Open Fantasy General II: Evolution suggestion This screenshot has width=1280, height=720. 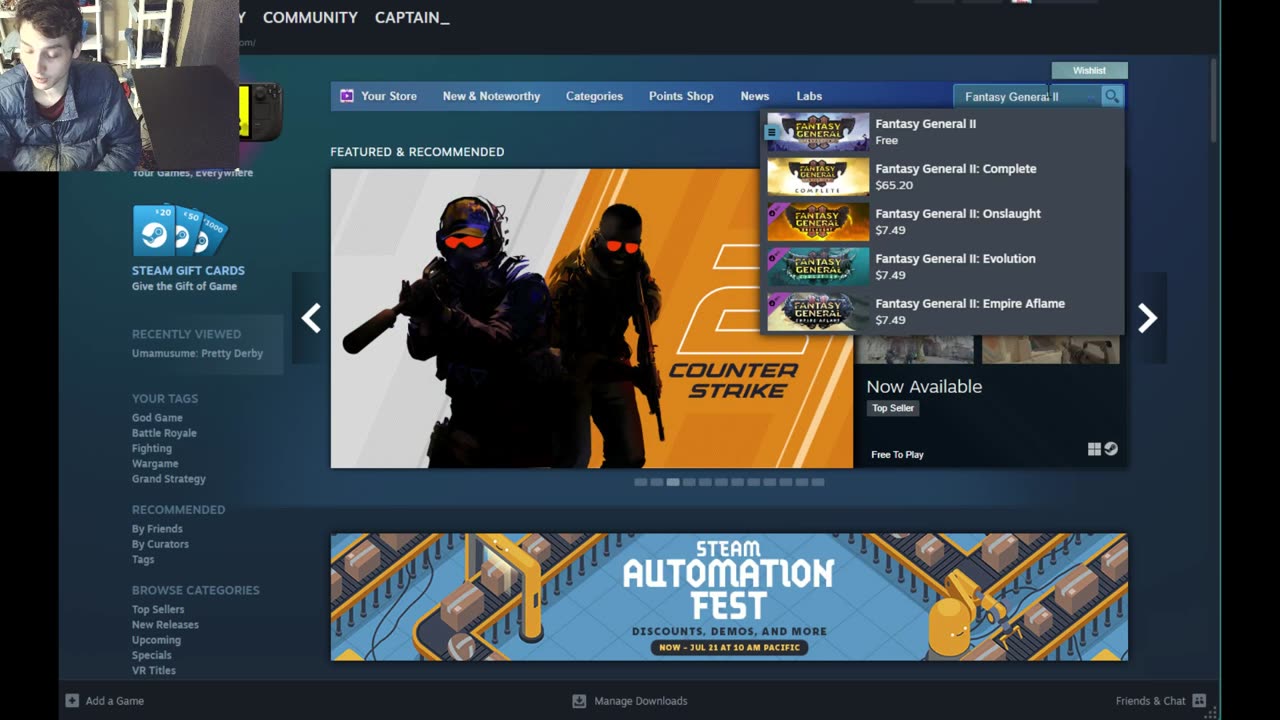point(942,267)
